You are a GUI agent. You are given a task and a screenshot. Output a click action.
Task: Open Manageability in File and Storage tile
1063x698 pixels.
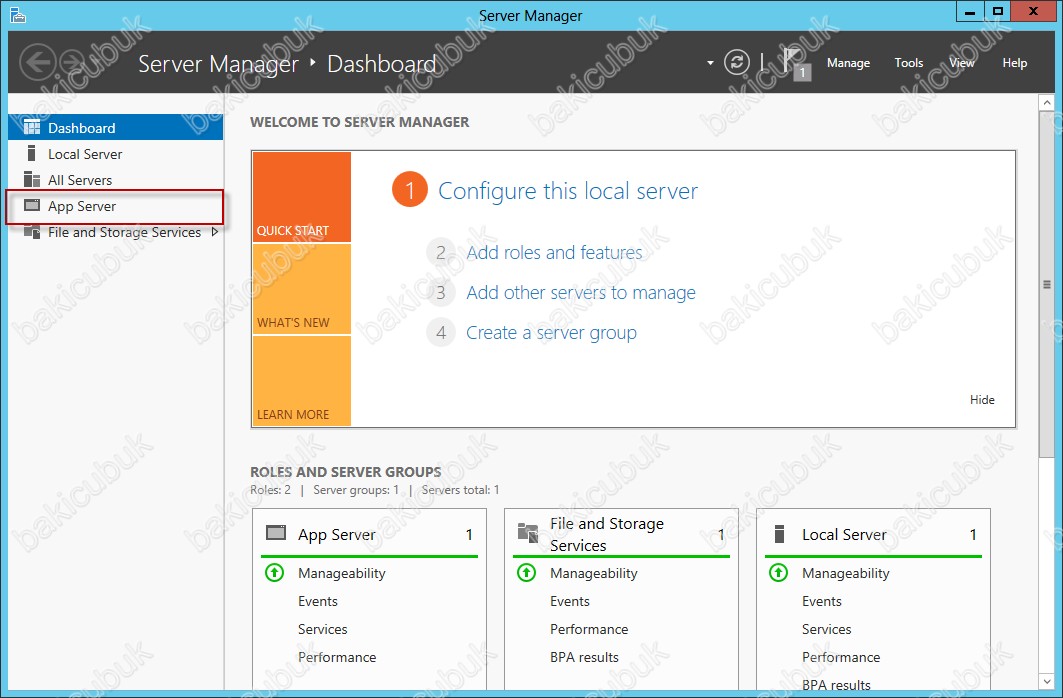point(594,573)
